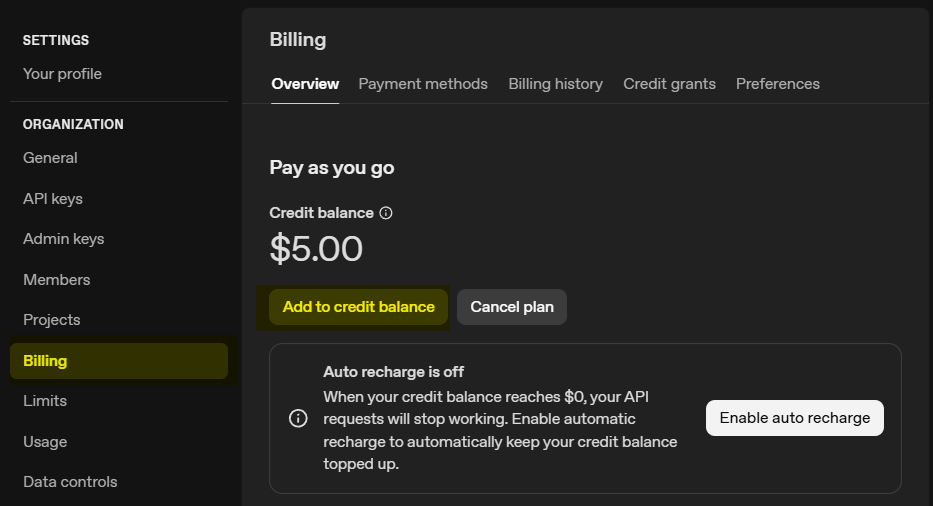
Task: Enable auto recharge
Action: click(794, 418)
